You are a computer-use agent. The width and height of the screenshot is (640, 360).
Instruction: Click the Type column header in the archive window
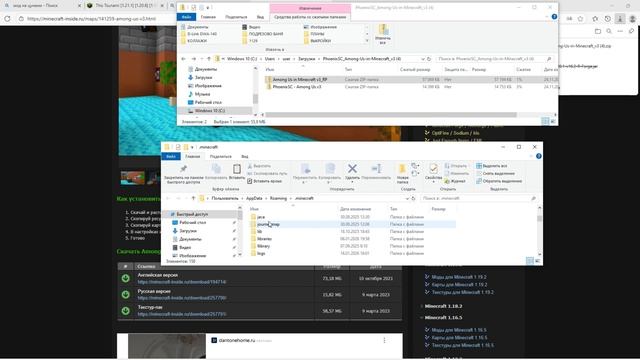(x=348, y=70)
